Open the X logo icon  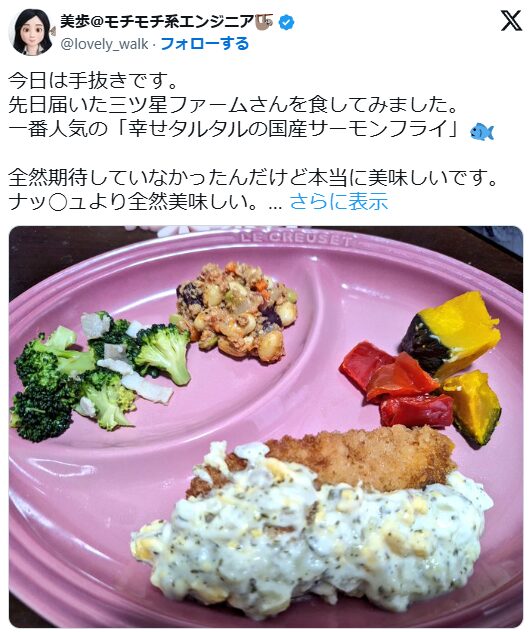(x=511, y=21)
